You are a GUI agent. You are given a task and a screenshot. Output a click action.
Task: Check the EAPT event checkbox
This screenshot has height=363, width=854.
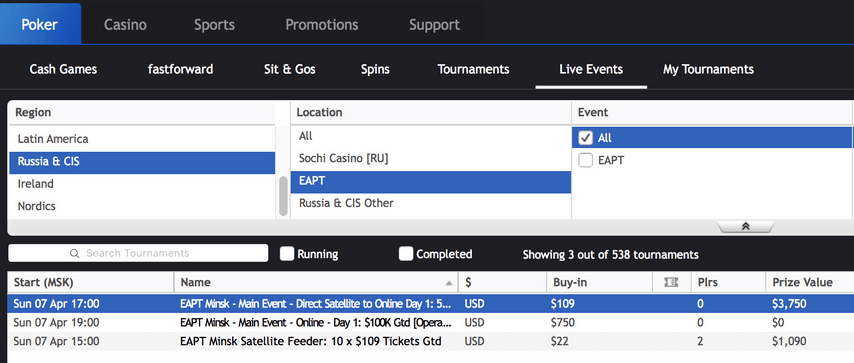coord(585,161)
